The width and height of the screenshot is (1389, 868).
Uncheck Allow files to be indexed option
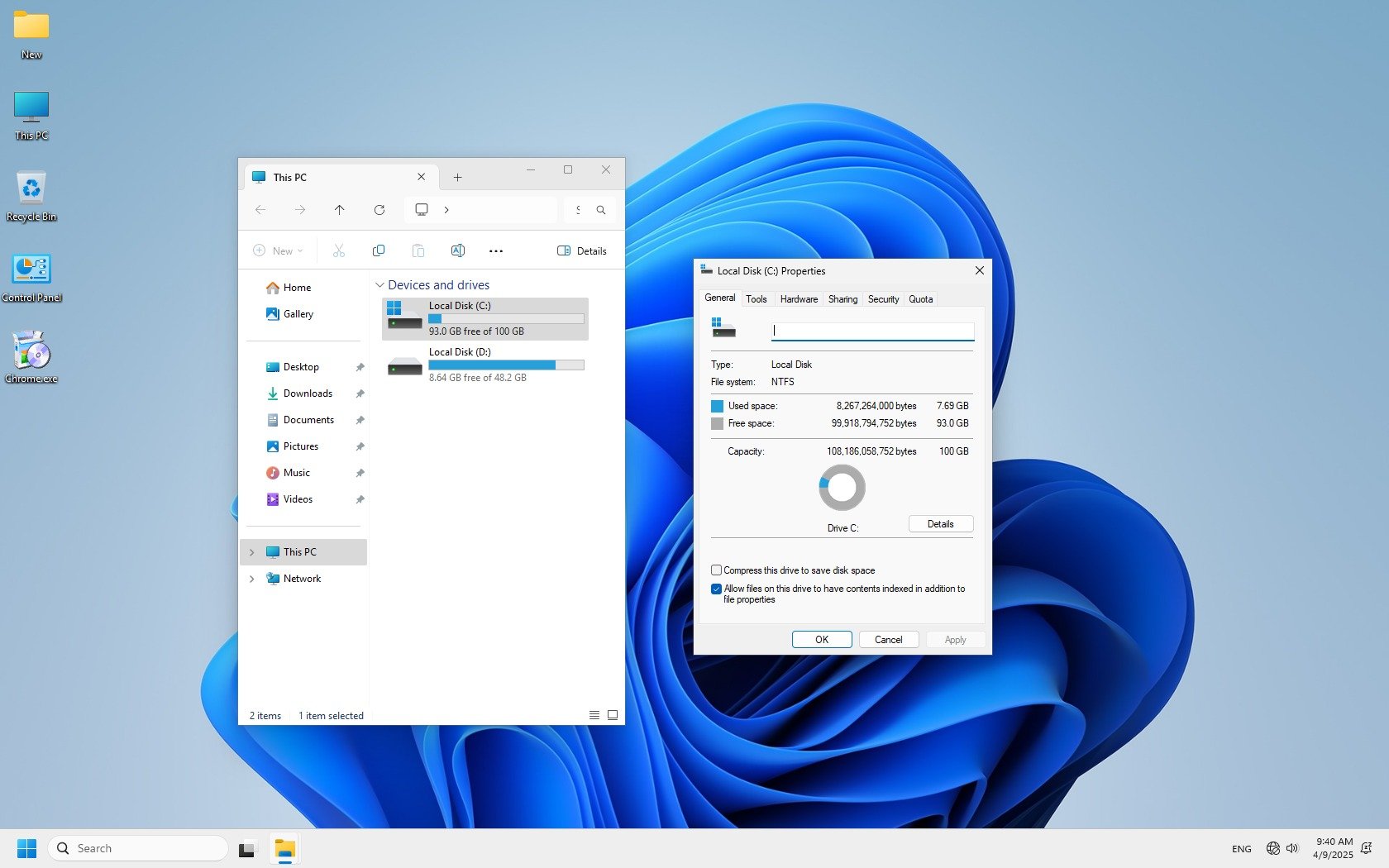coord(716,589)
